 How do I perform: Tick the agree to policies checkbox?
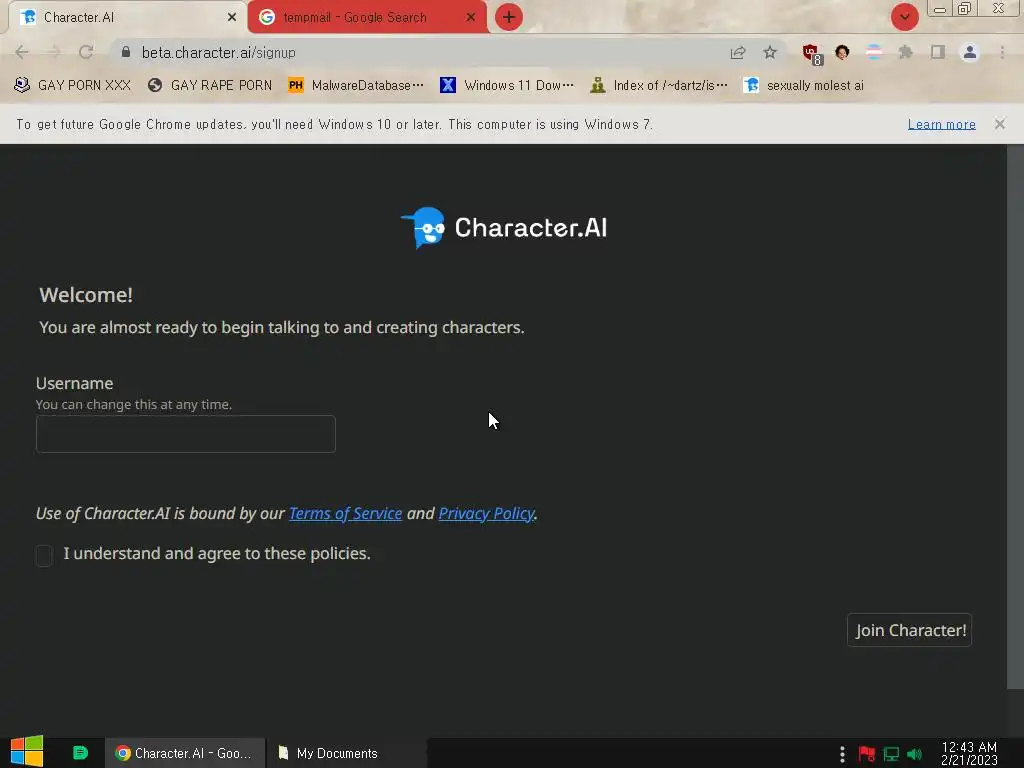44,555
